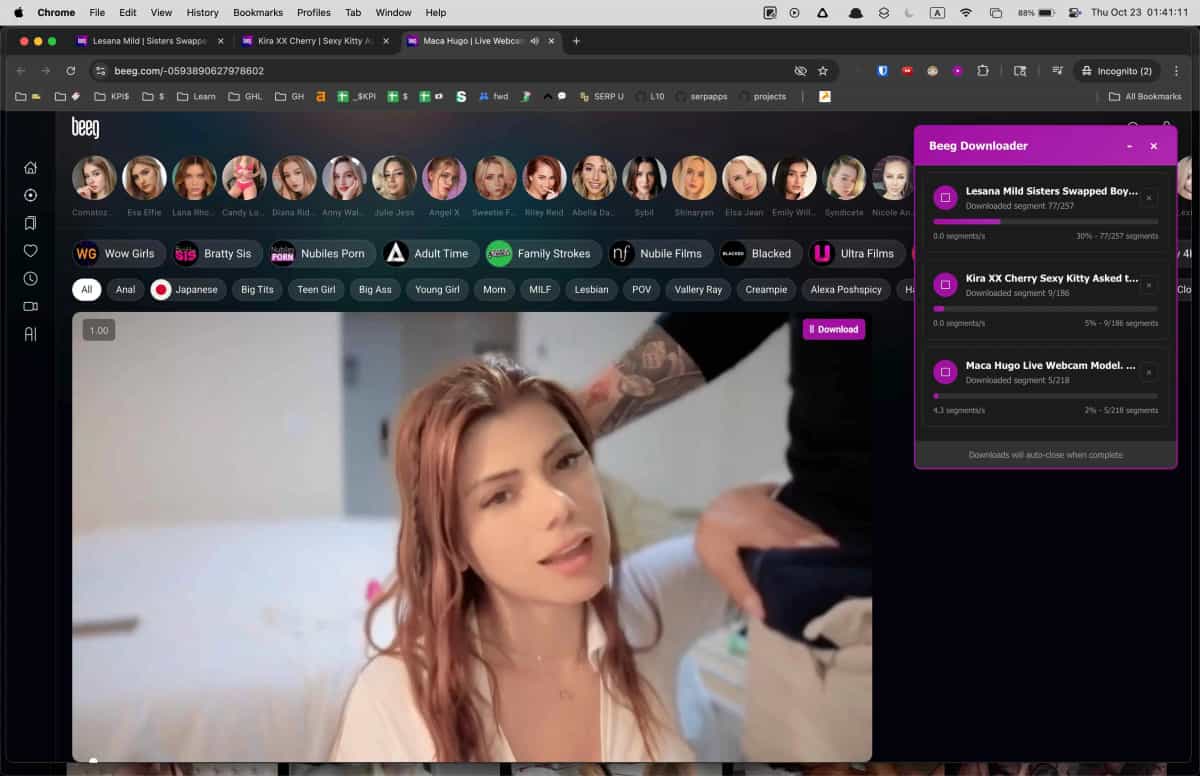Screen dimensions: 1200x776
Task: Open the History clock icon in sidebar
Action: [x=30, y=279]
